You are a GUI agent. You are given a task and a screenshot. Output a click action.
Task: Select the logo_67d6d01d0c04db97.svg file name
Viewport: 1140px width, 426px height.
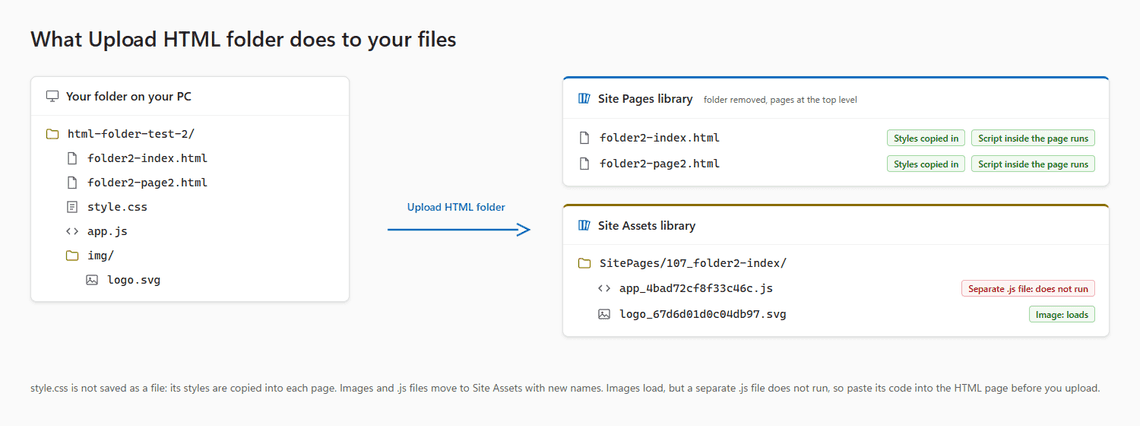pos(702,314)
